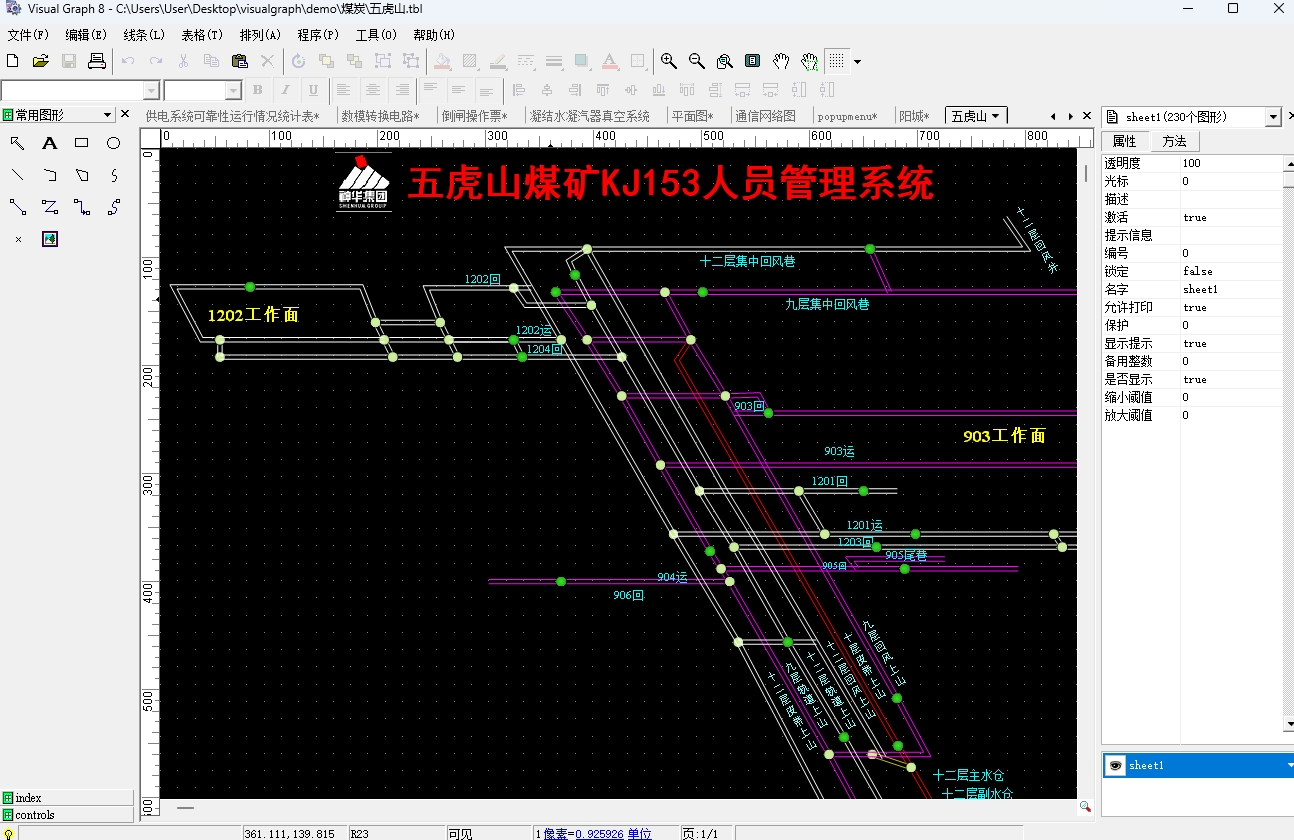The height and width of the screenshot is (840, 1294).
Task: Open the 程序(P) menu
Action: (x=318, y=35)
